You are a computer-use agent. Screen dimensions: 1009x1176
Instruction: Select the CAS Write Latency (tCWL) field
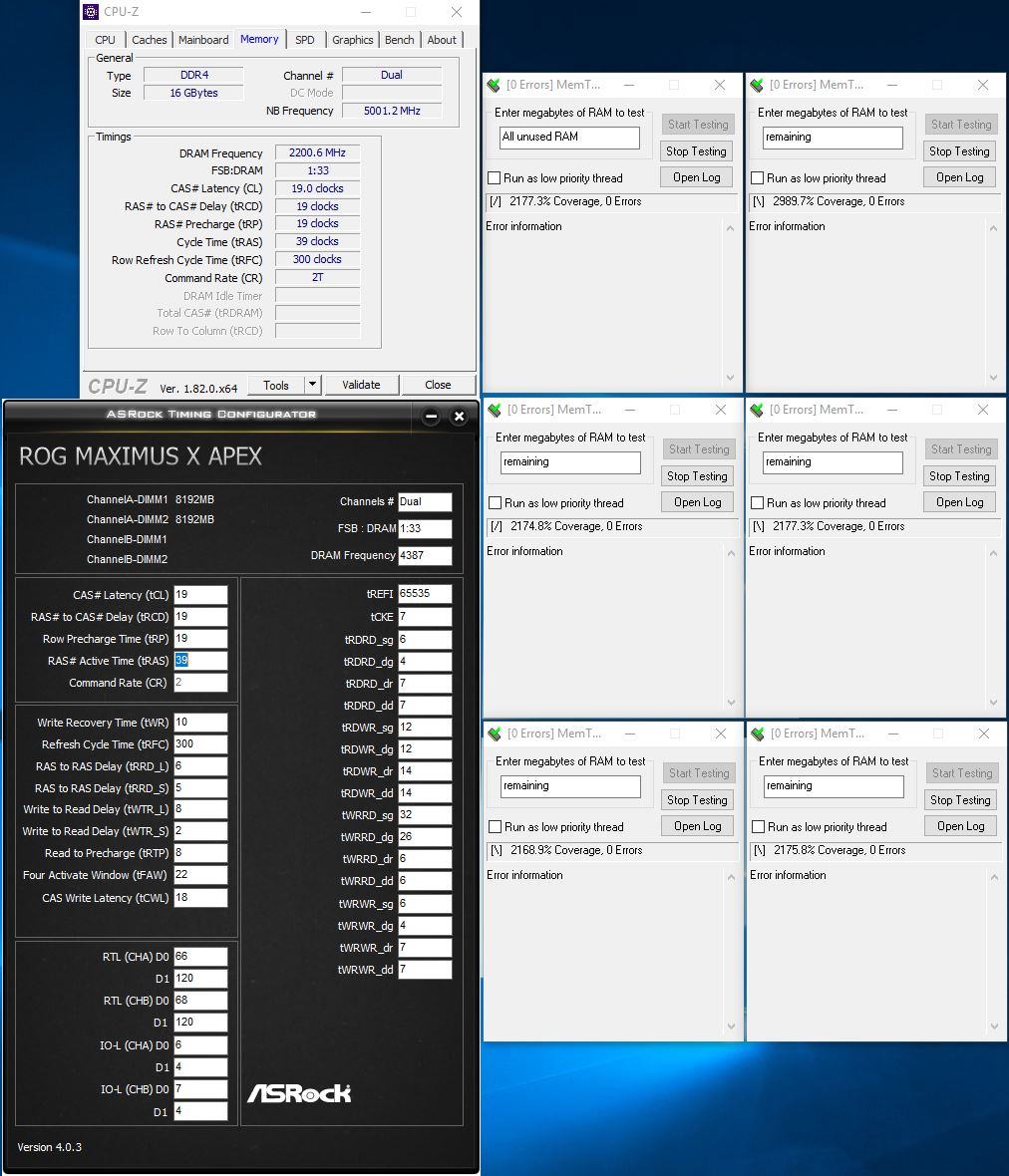200,898
